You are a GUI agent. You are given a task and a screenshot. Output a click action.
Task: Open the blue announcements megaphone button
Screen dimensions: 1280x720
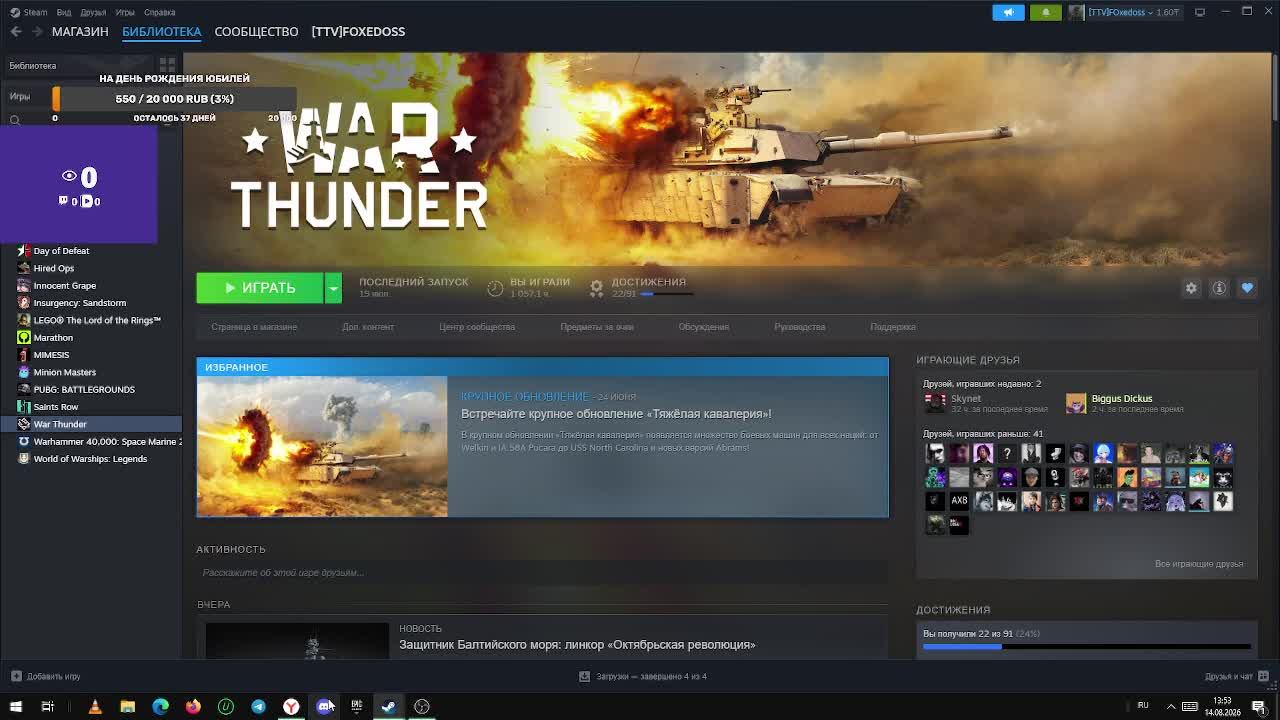(1008, 12)
